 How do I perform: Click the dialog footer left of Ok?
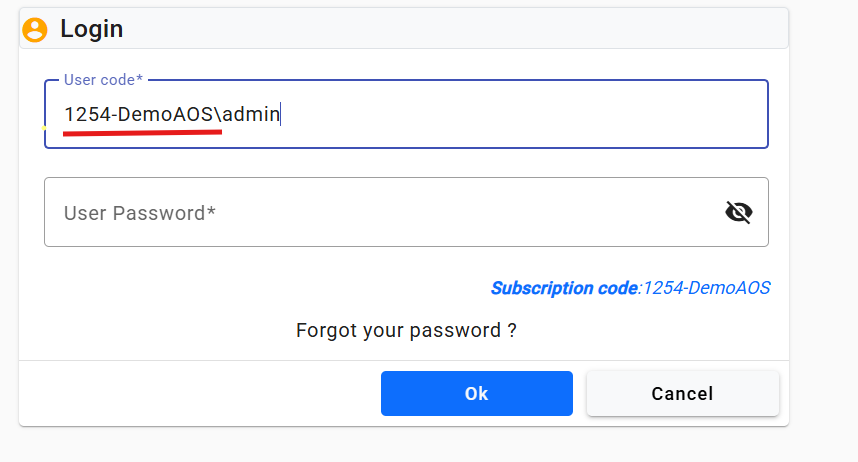200,393
